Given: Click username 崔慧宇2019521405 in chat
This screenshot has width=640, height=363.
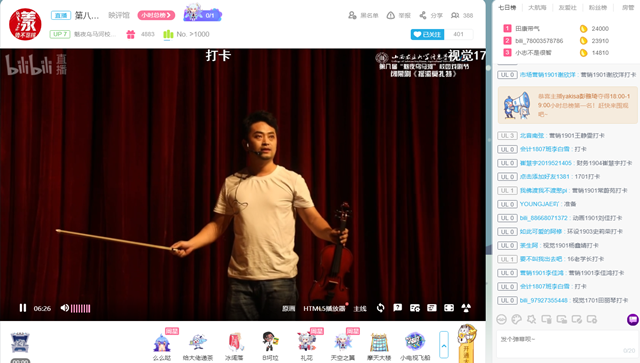Looking at the screenshot, I should (x=546, y=163).
